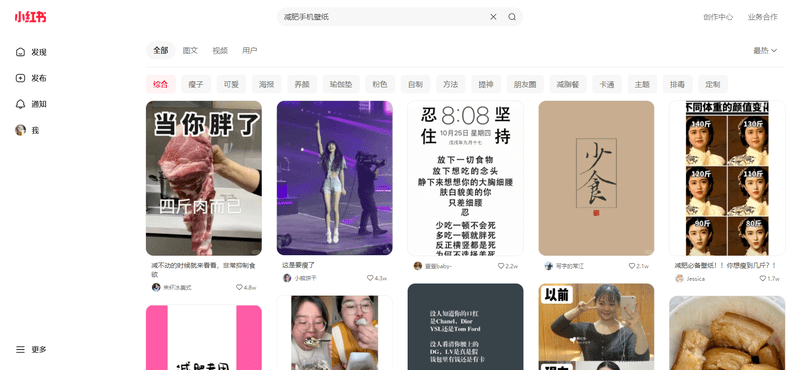Open author name 小熊饼干
This screenshot has height=370, width=800.
[x=305, y=279]
